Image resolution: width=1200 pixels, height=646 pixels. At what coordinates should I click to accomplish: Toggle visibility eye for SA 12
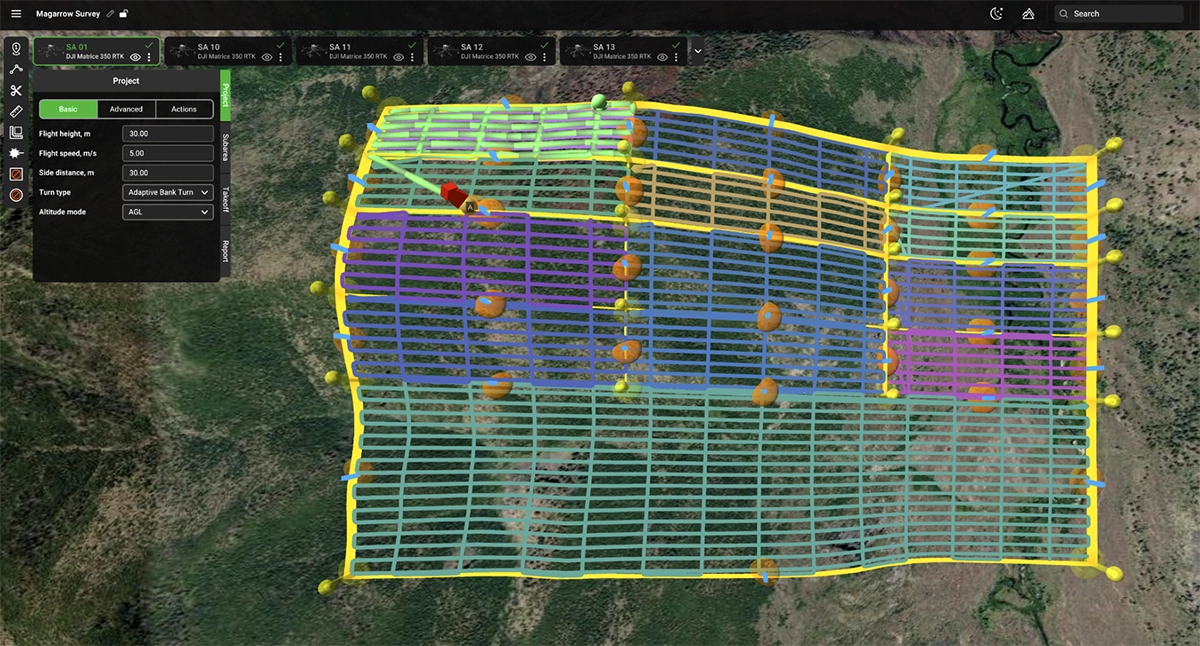tap(530, 58)
